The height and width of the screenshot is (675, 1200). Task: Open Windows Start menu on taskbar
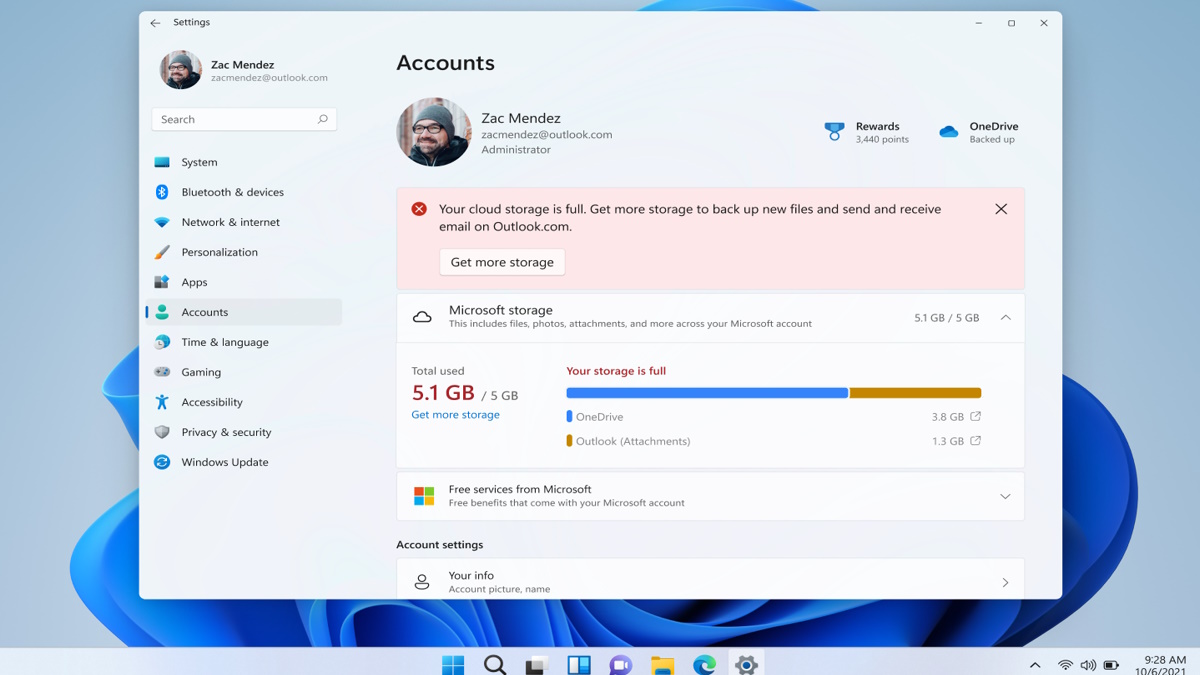[x=453, y=665]
